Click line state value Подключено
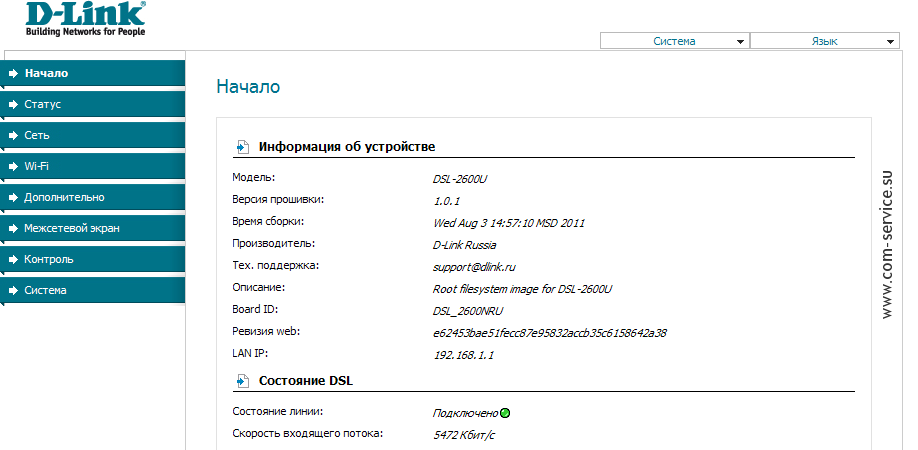Image resolution: width=918 pixels, height=450 pixels. (x=465, y=414)
